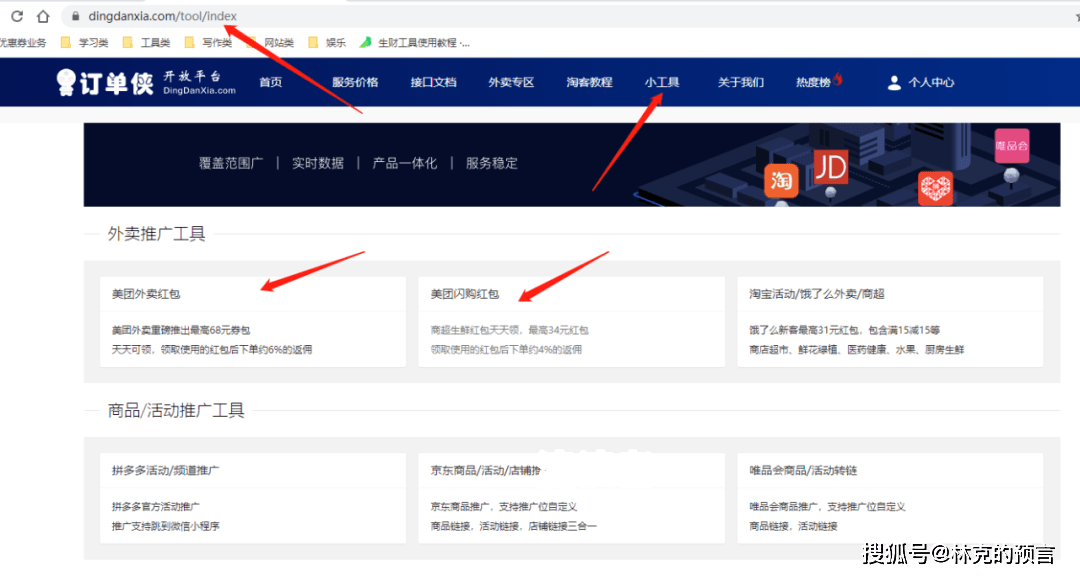Click the text 推广支持跳到微信小程序
1080x577 pixels.
click(x=165, y=525)
